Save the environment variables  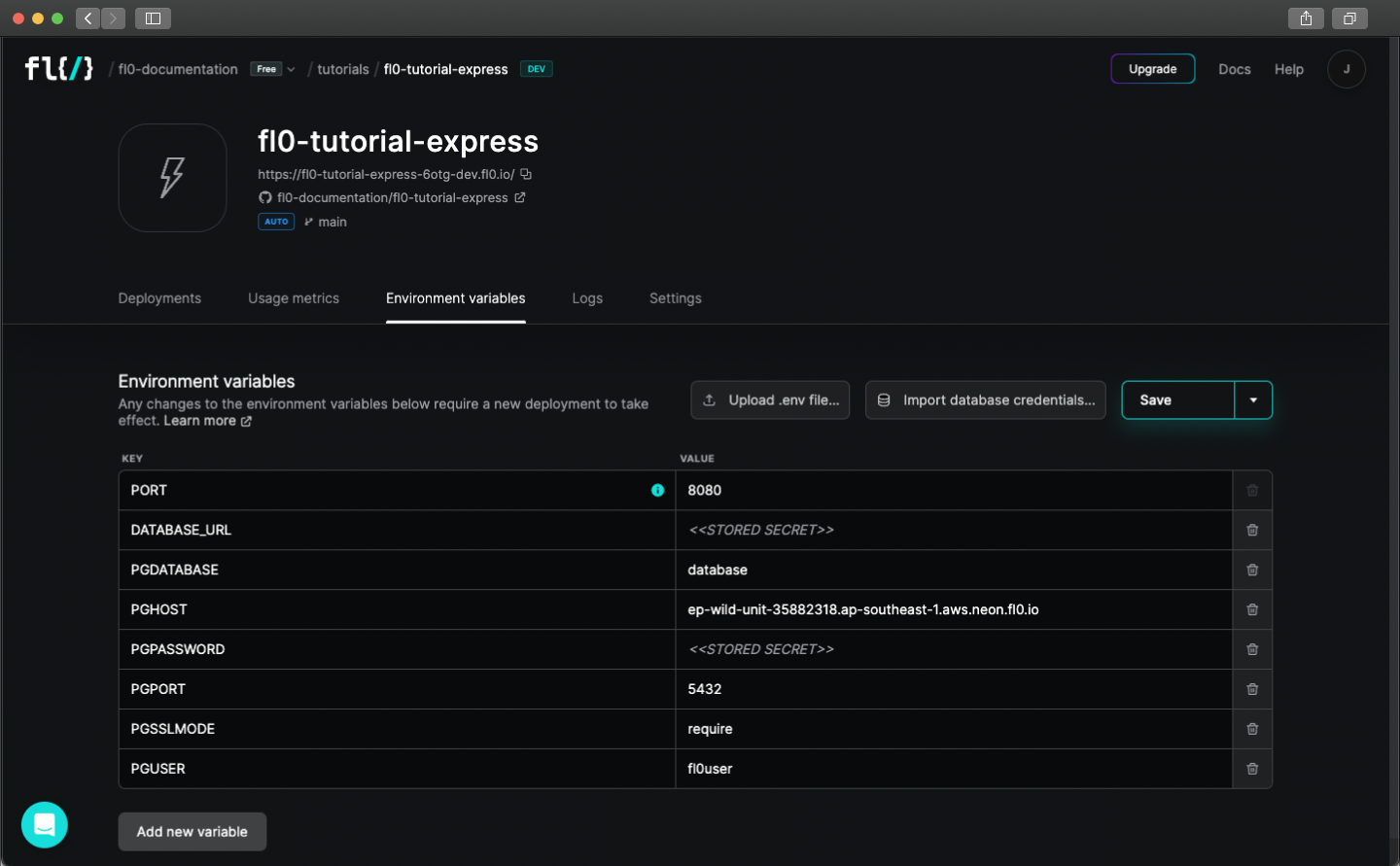[x=1178, y=400]
